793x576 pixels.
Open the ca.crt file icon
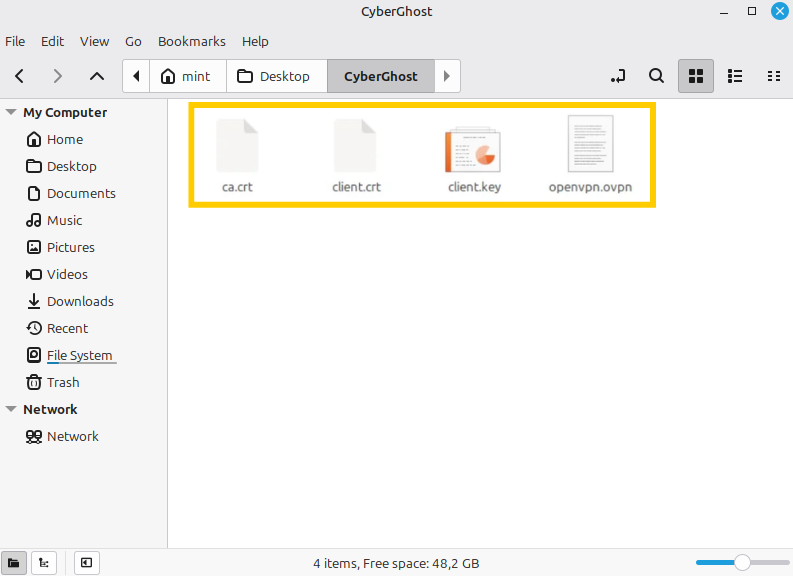(x=237, y=146)
